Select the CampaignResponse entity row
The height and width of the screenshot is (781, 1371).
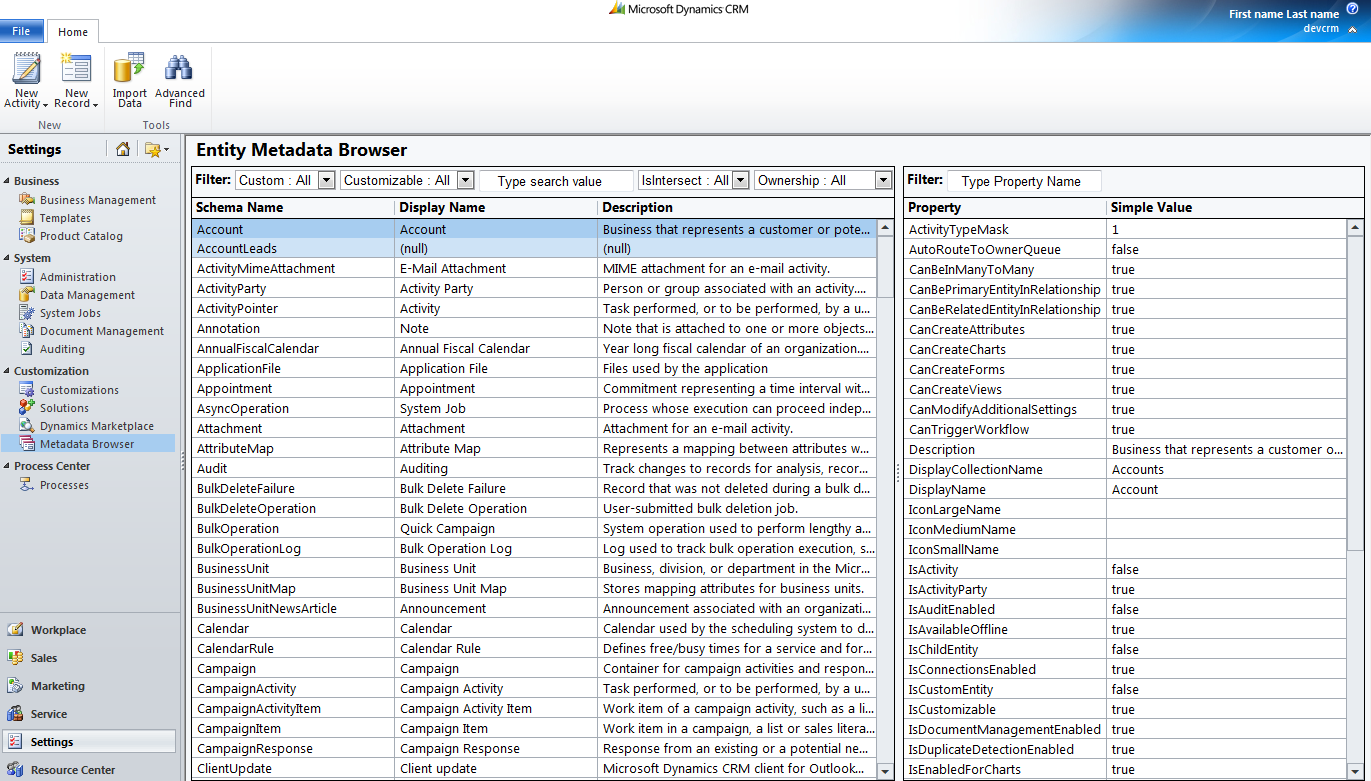[x=534, y=749]
